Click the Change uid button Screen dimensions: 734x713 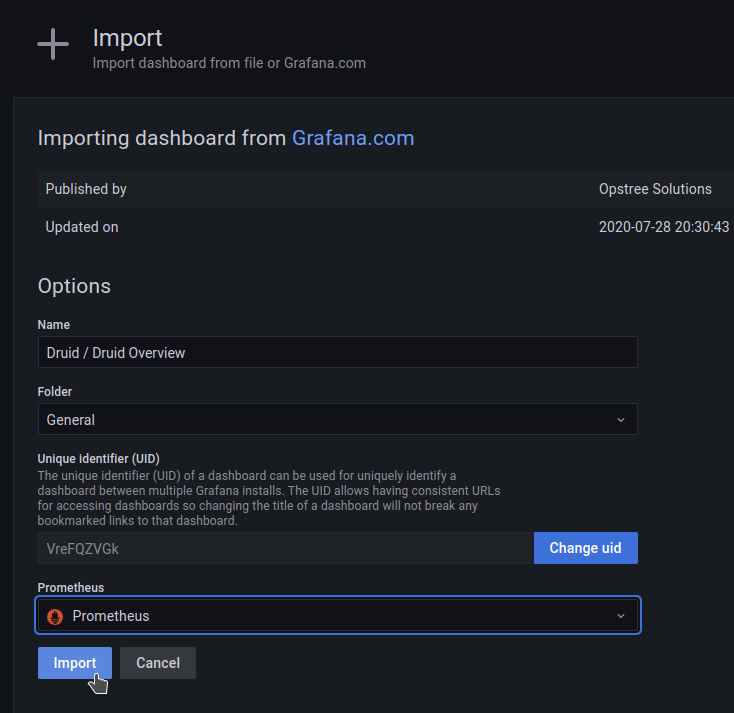pyautogui.click(x=586, y=548)
